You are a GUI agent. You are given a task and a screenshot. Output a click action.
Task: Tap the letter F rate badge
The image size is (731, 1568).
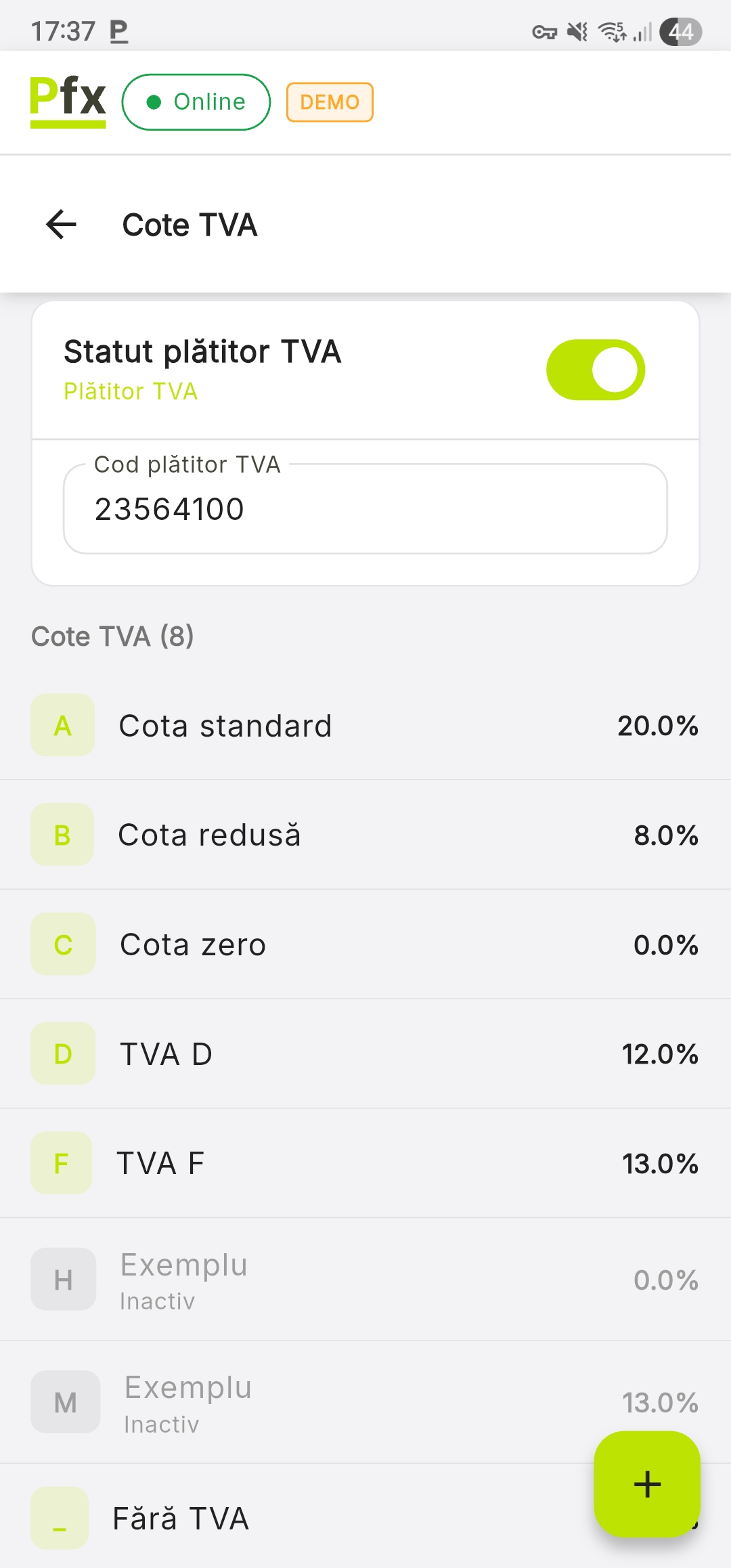[62, 1163]
